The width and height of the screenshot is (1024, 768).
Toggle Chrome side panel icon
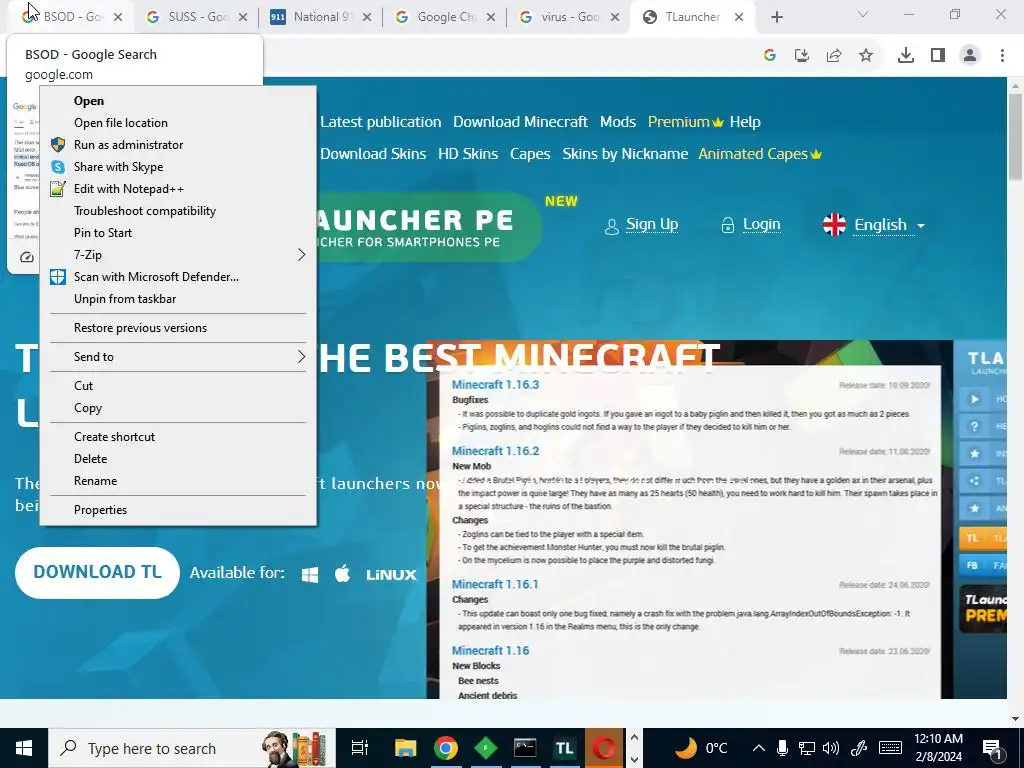pos(938,56)
